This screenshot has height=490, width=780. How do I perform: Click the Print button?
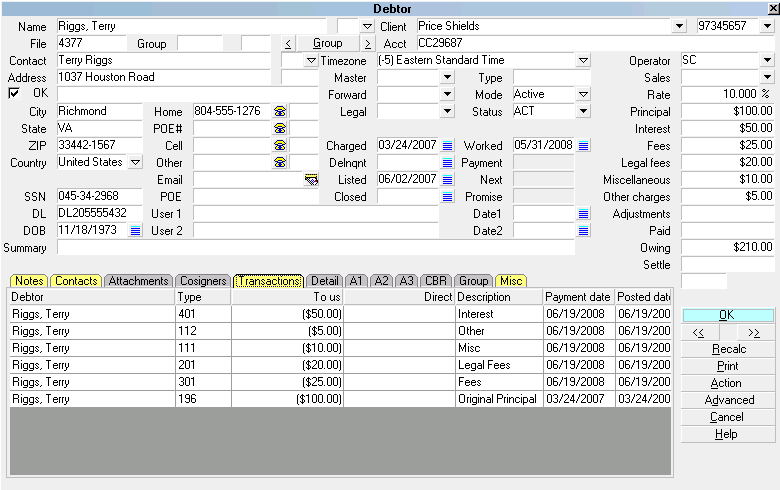click(727, 366)
